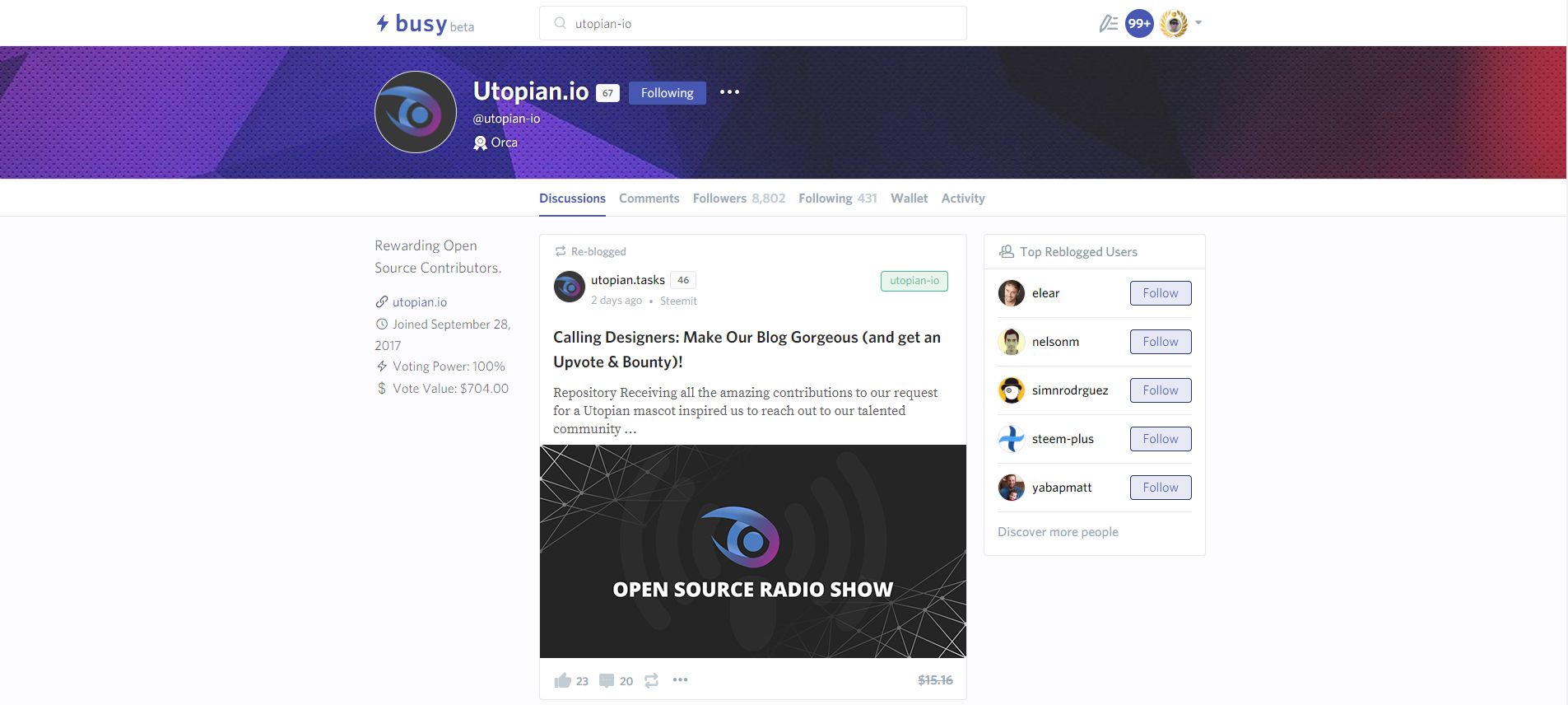Click the 20 comments count
1568x705 pixels.
coord(626,681)
